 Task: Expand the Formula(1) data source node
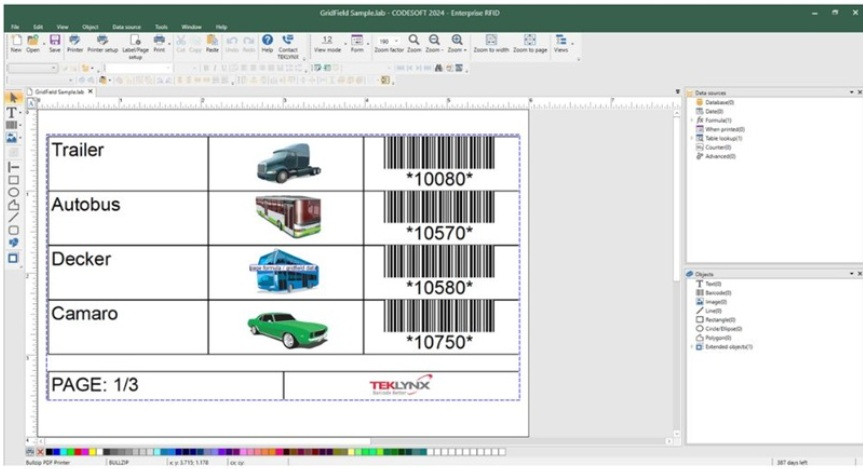[692, 120]
